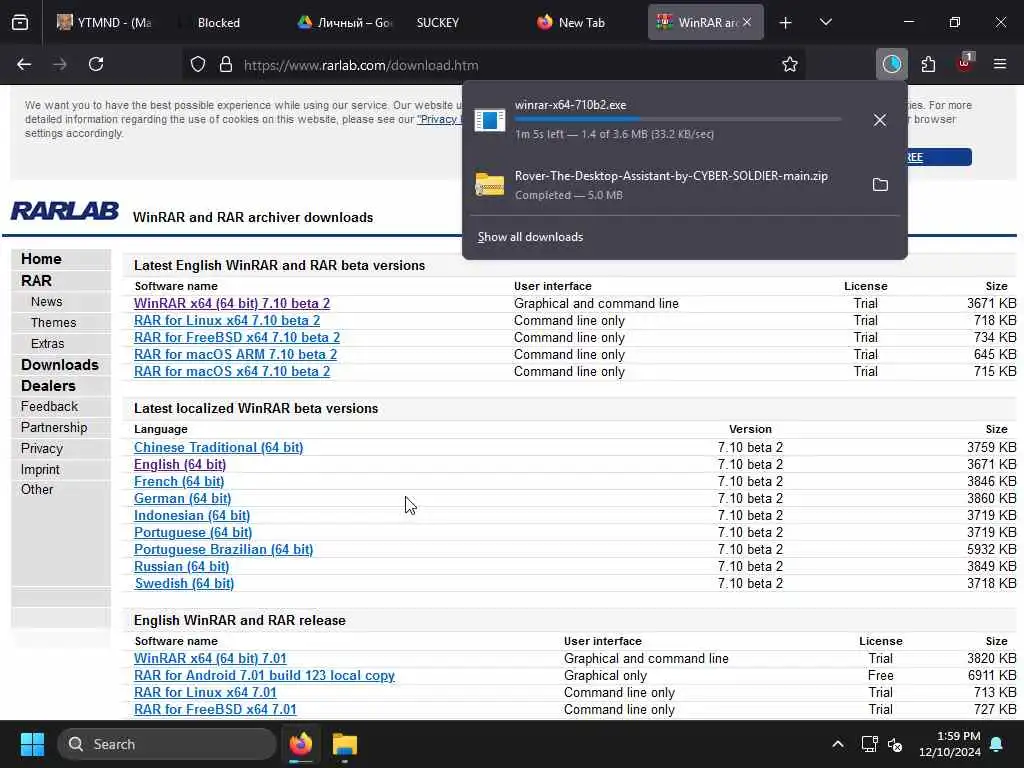Viewport: 1024px width, 768px height.
Task: Open the Partnership sidebar item
Action: 54,427
